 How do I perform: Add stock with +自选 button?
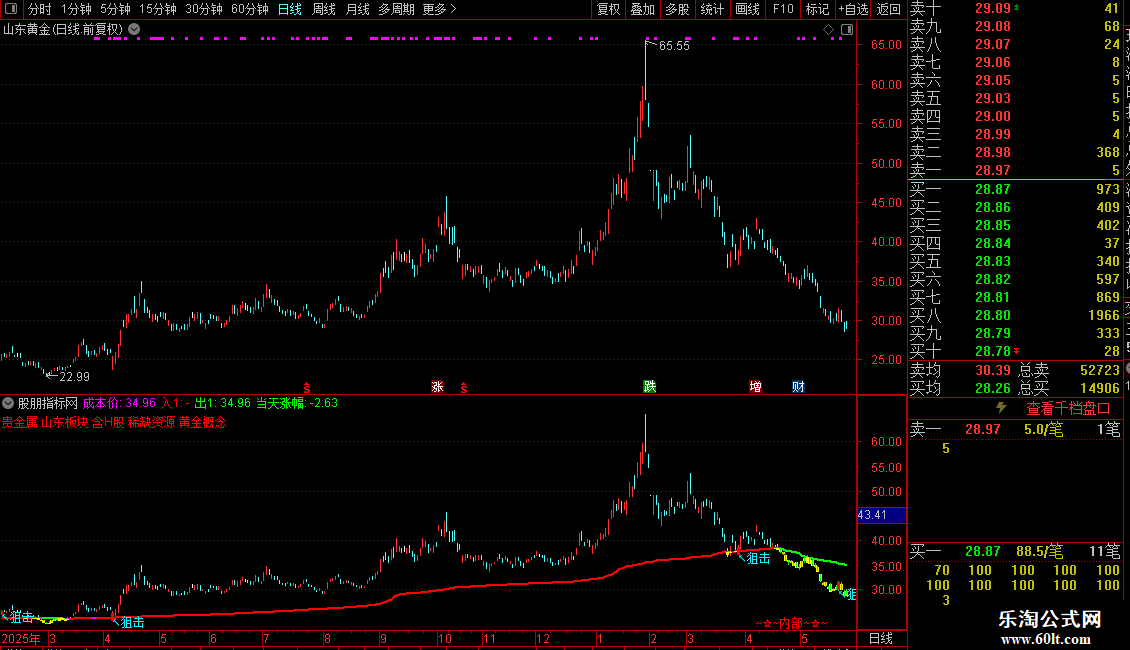(853, 9)
